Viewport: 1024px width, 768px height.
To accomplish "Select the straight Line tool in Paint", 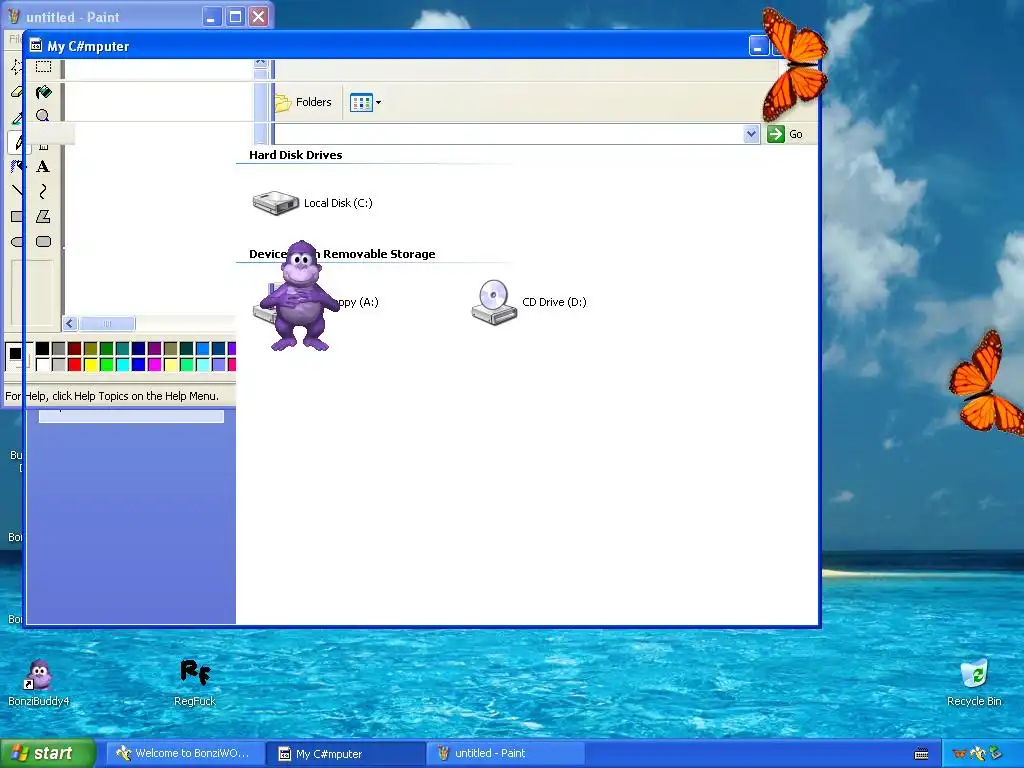I will click(17, 191).
